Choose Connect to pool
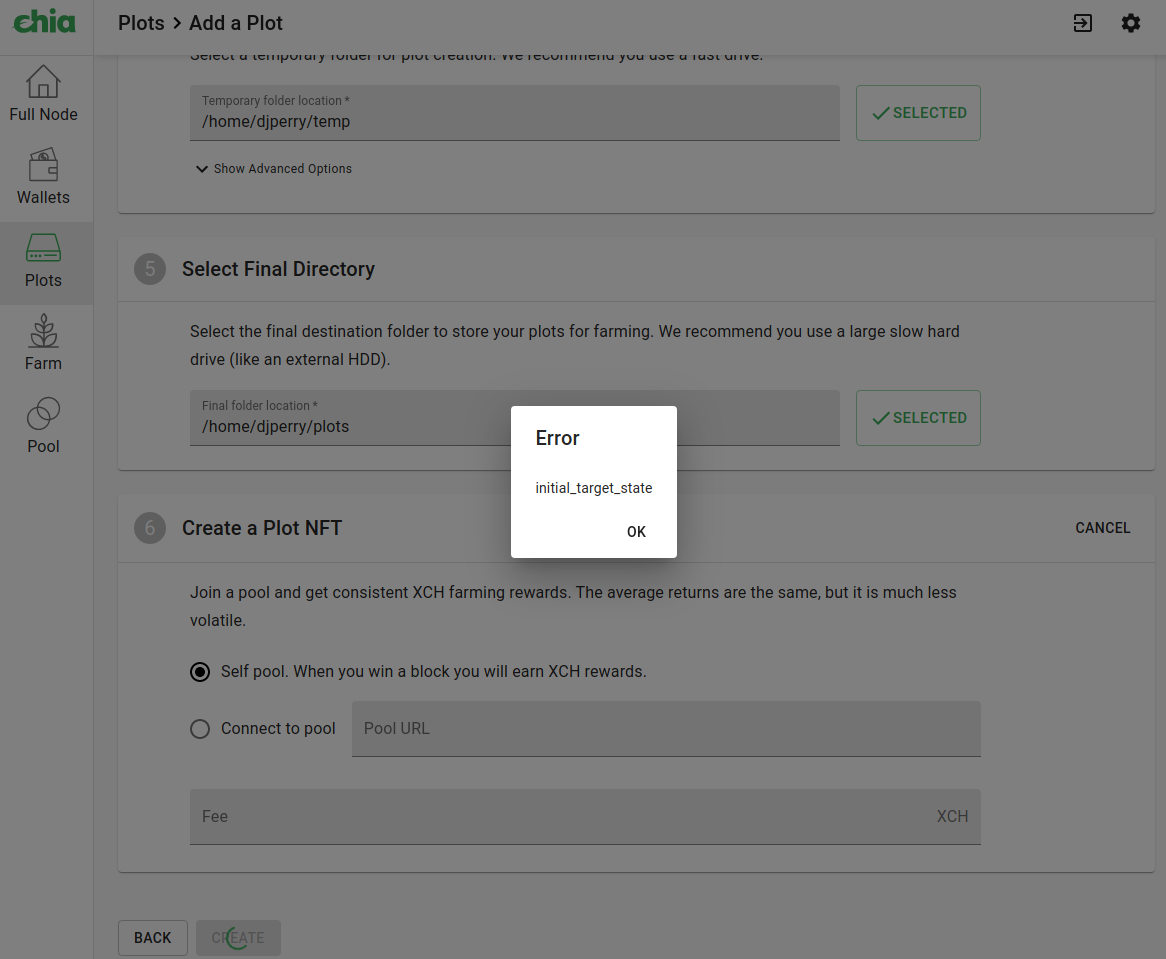The height and width of the screenshot is (959, 1166). click(x=199, y=729)
